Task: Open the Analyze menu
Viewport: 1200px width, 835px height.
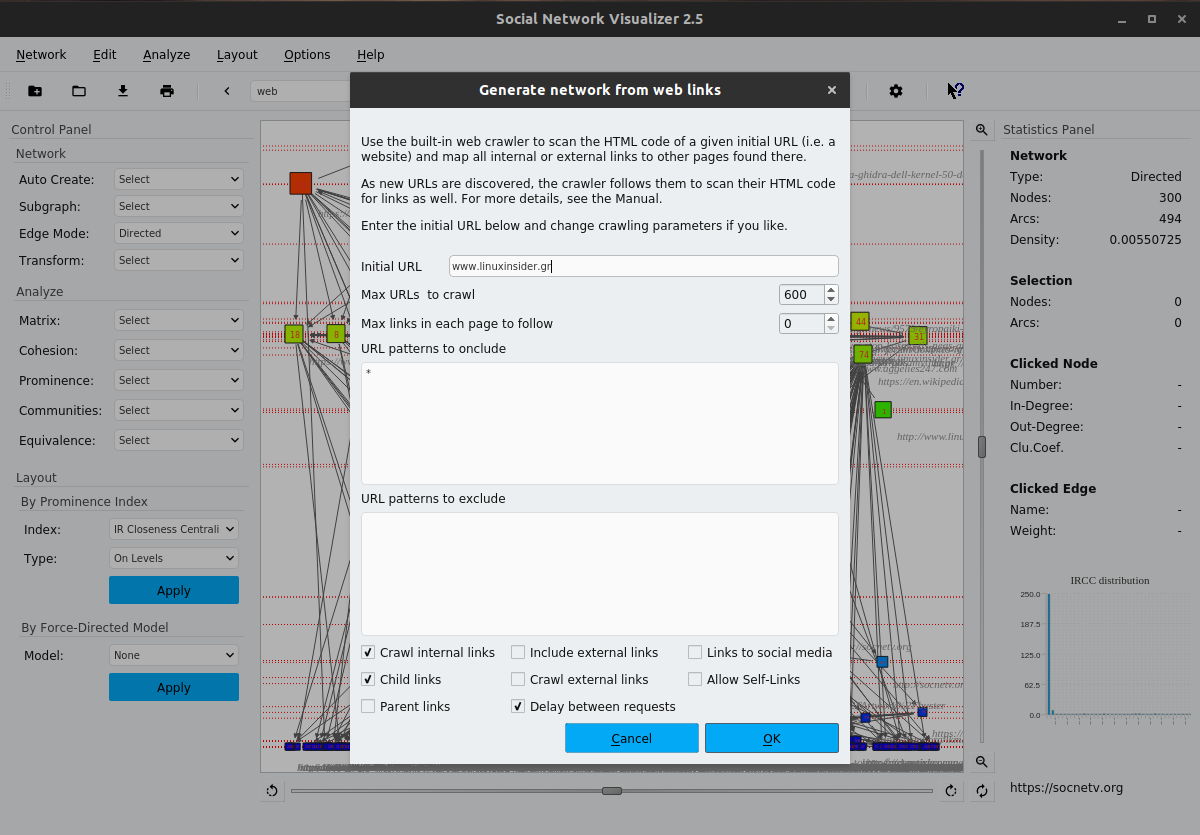Action: pyautogui.click(x=166, y=55)
